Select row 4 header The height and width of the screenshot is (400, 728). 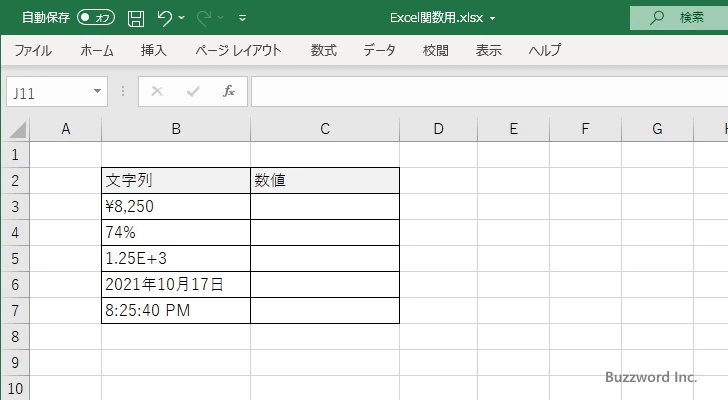point(15,232)
